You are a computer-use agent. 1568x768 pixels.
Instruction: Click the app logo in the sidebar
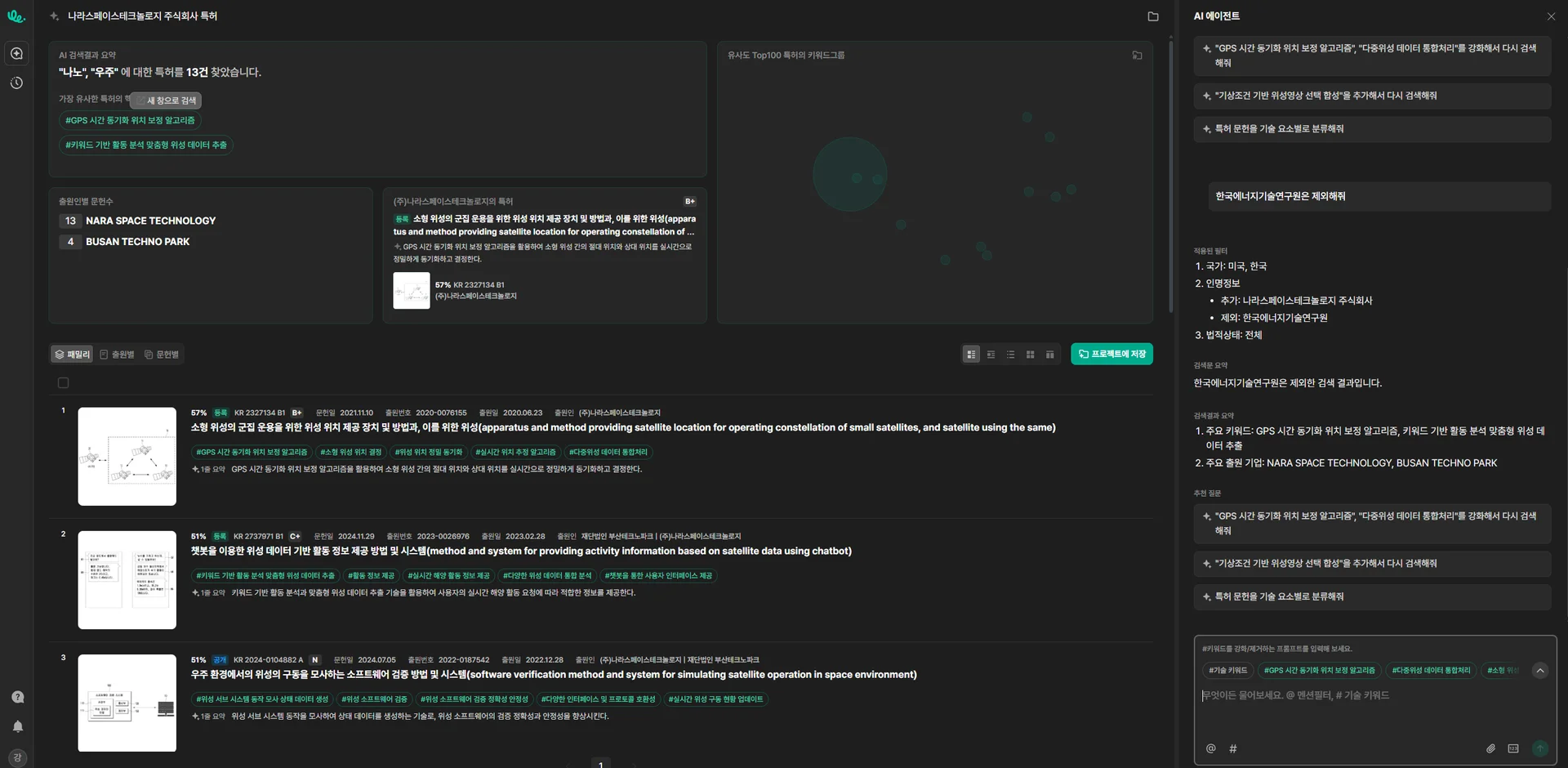pyautogui.click(x=16, y=16)
